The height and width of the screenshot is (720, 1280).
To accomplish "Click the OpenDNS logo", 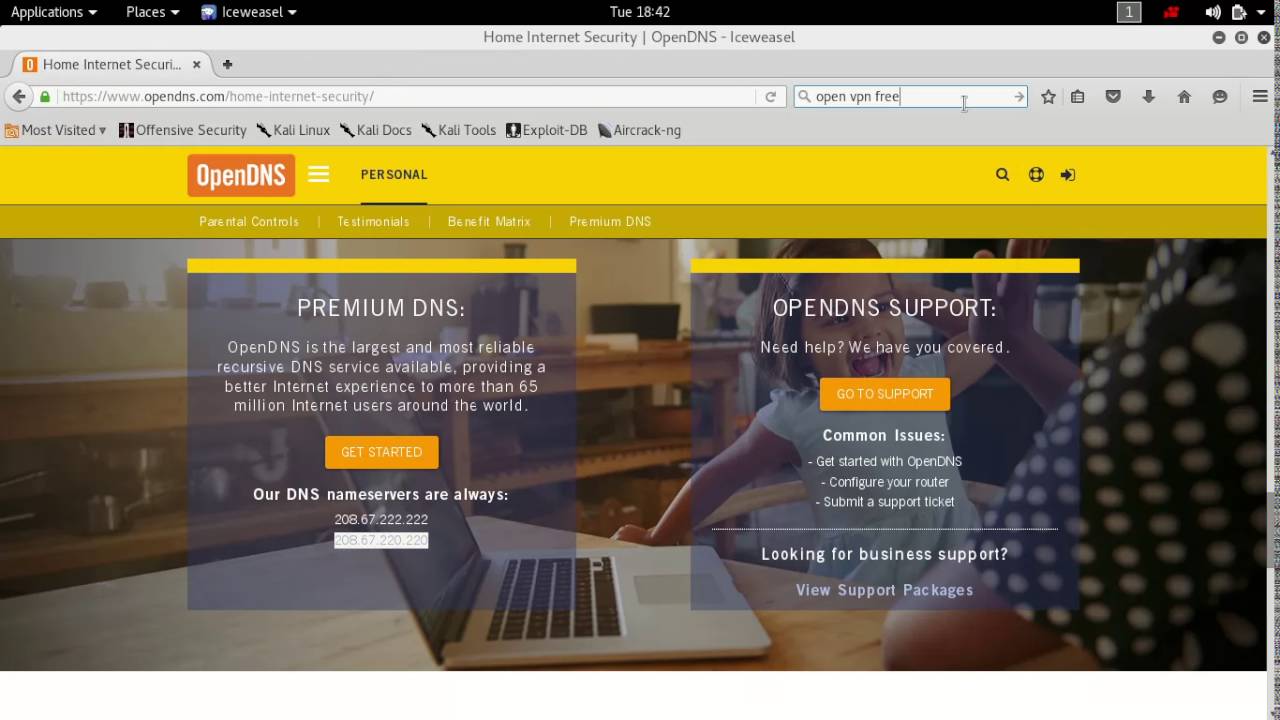I will pyautogui.click(x=241, y=175).
